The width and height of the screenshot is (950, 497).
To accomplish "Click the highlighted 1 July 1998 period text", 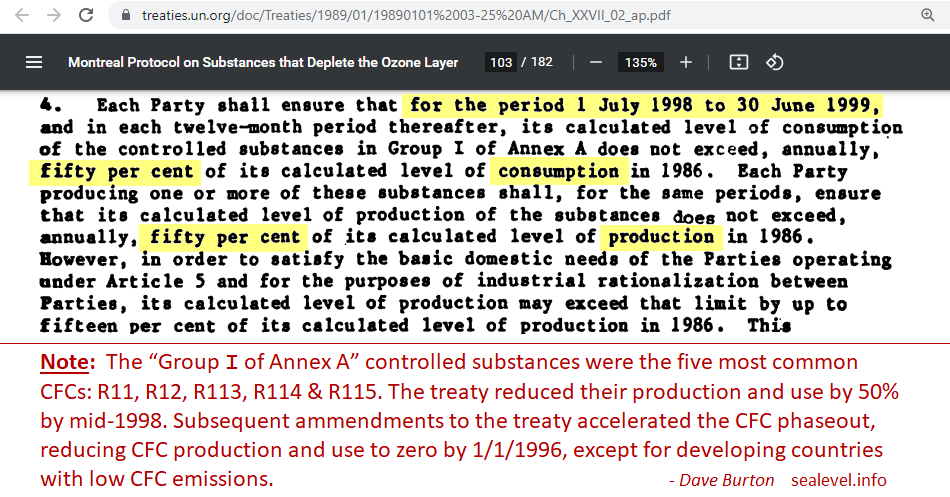I will pos(642,105).
